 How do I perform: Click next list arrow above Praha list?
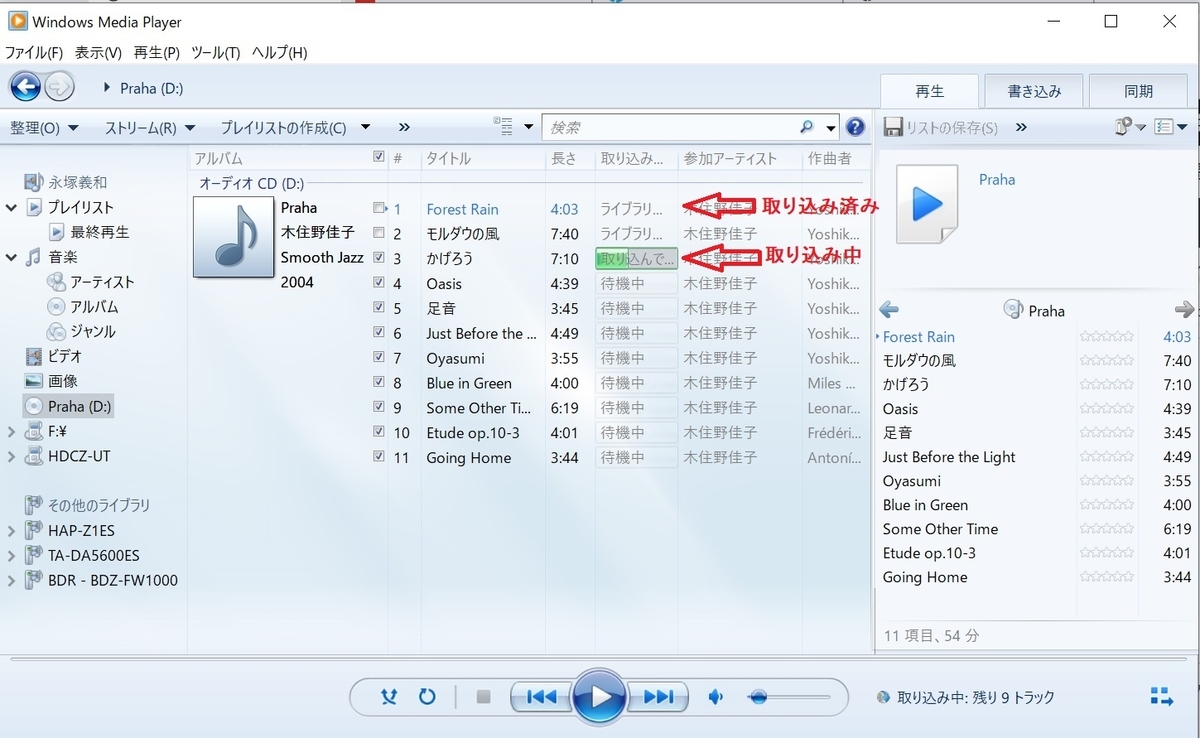[1185, 310]
